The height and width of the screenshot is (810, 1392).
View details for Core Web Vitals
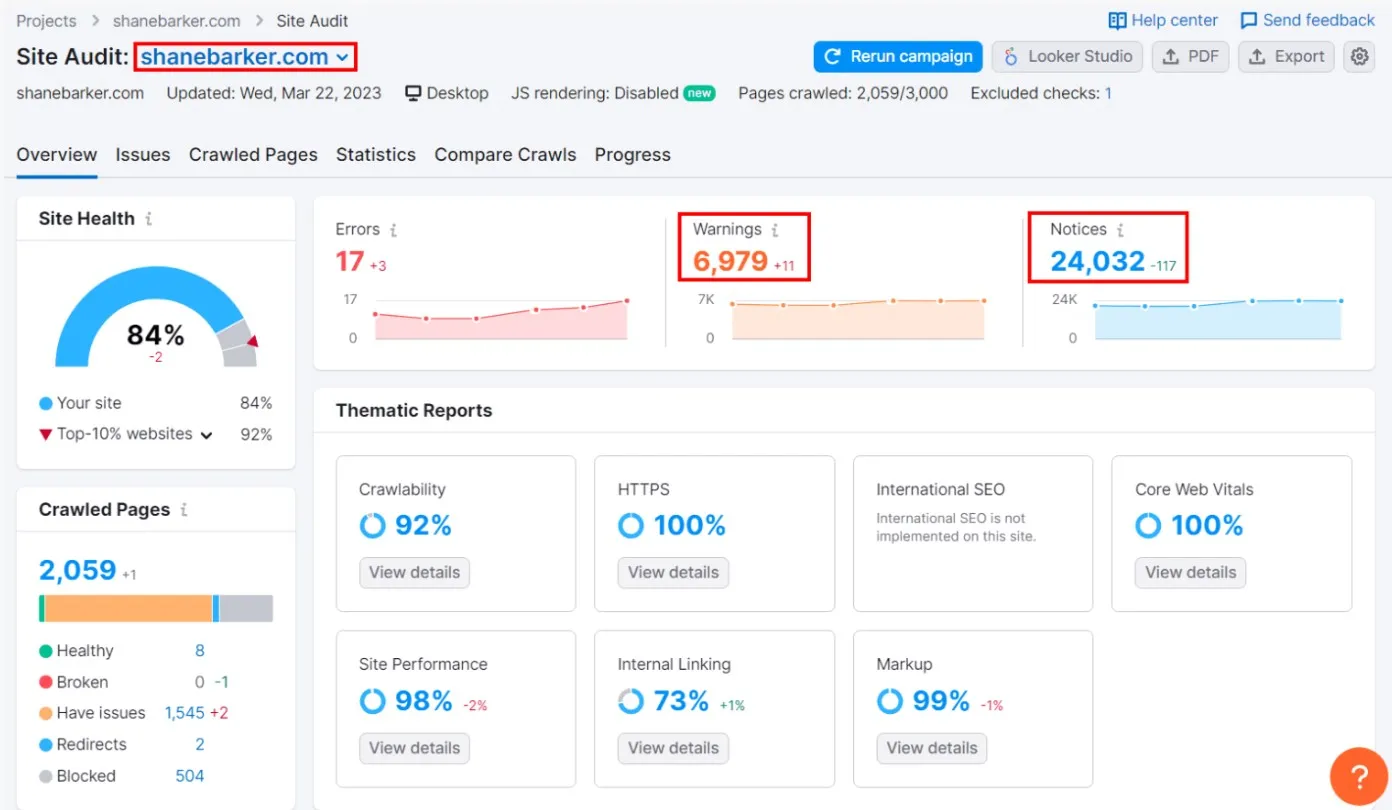(x=1190, y=572)
